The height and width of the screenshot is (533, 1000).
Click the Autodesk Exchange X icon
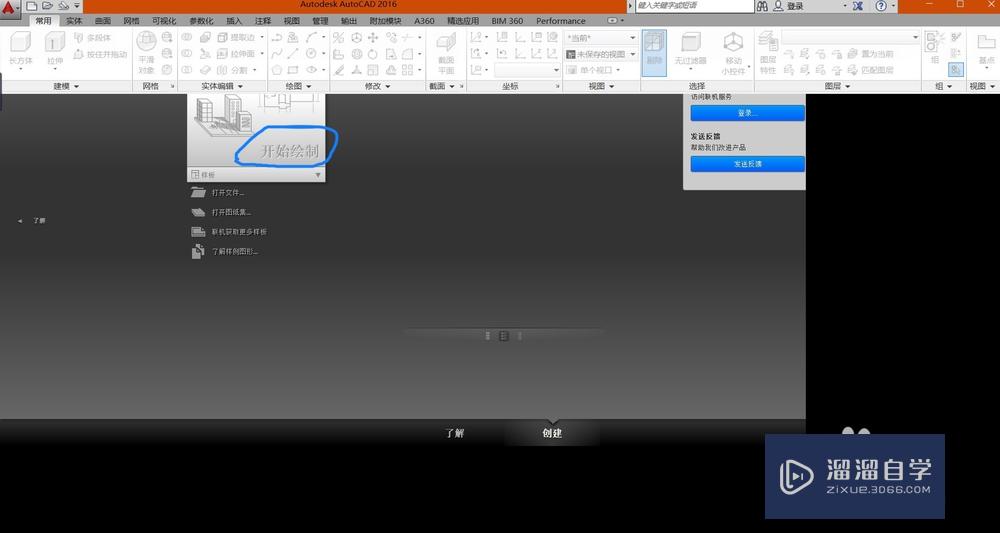858,6
